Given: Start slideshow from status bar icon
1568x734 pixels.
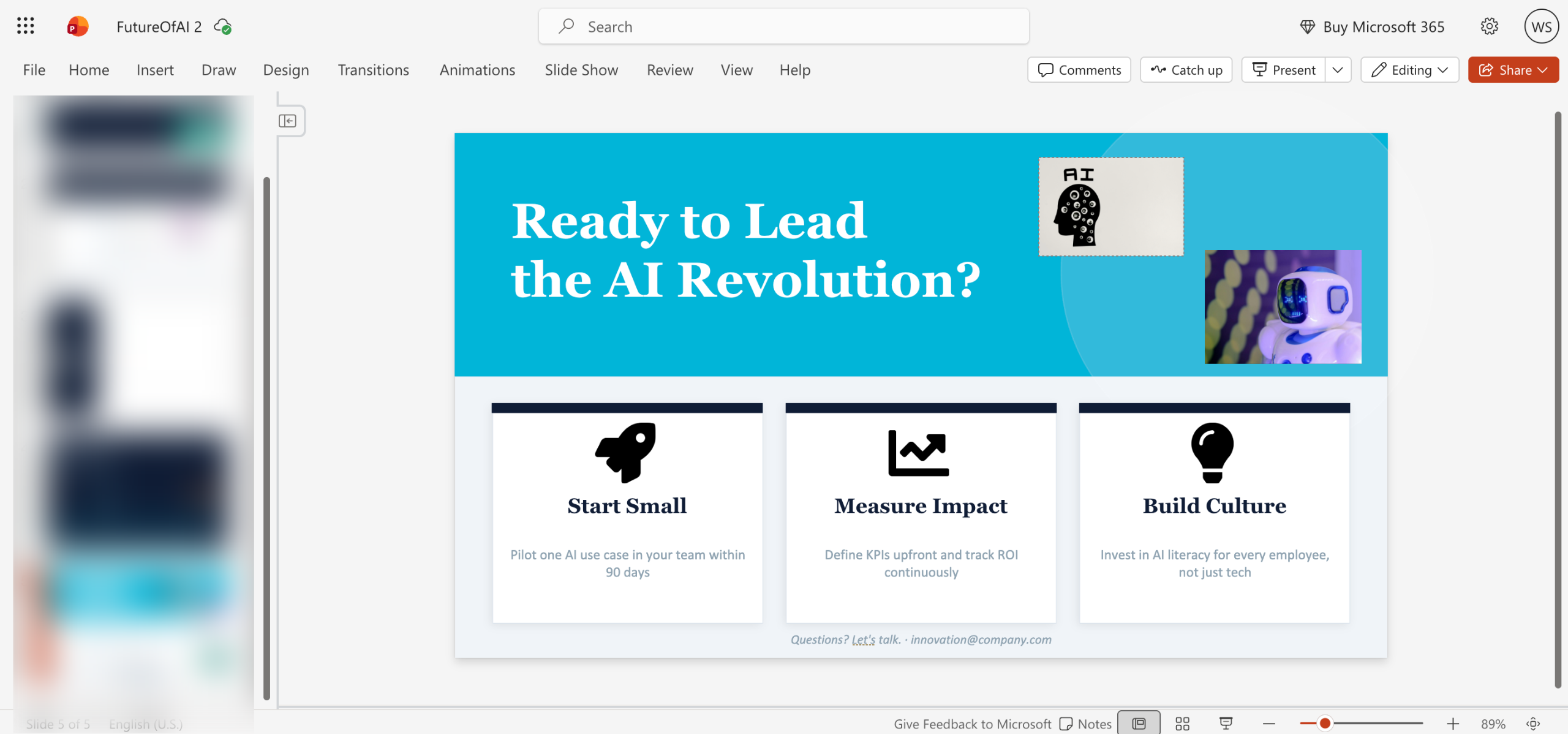Looking at the screenshot, I should click(1226, 724).
